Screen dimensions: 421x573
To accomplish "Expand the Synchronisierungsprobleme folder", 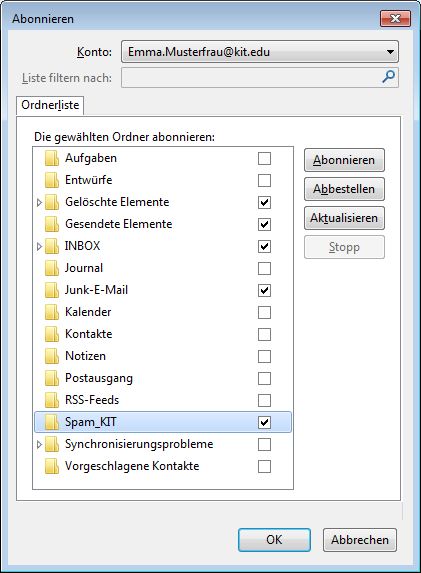I will coord(39,445).
